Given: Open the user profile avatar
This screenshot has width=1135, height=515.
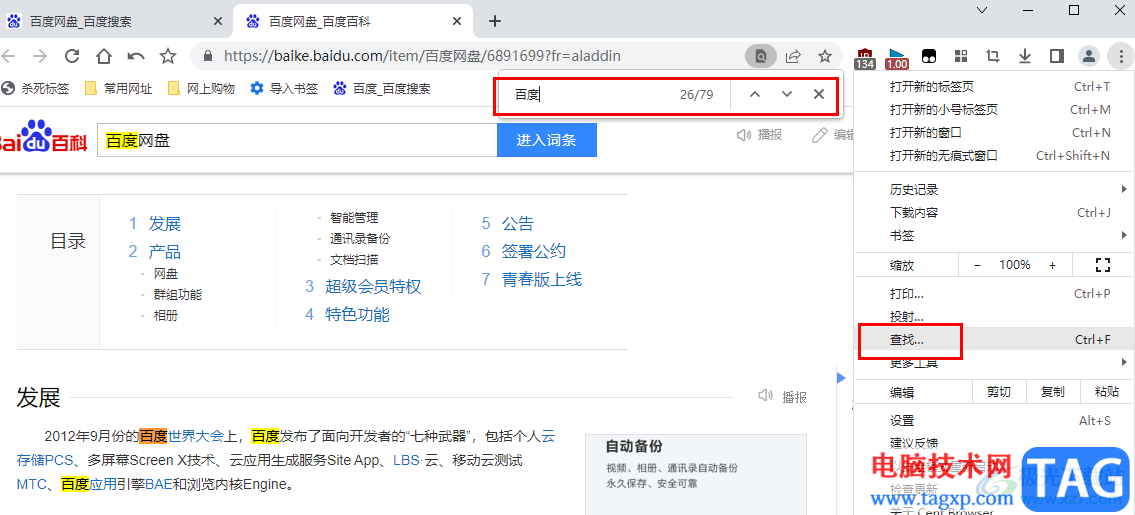Looking at the screenshot, I should click(1088, 56).
